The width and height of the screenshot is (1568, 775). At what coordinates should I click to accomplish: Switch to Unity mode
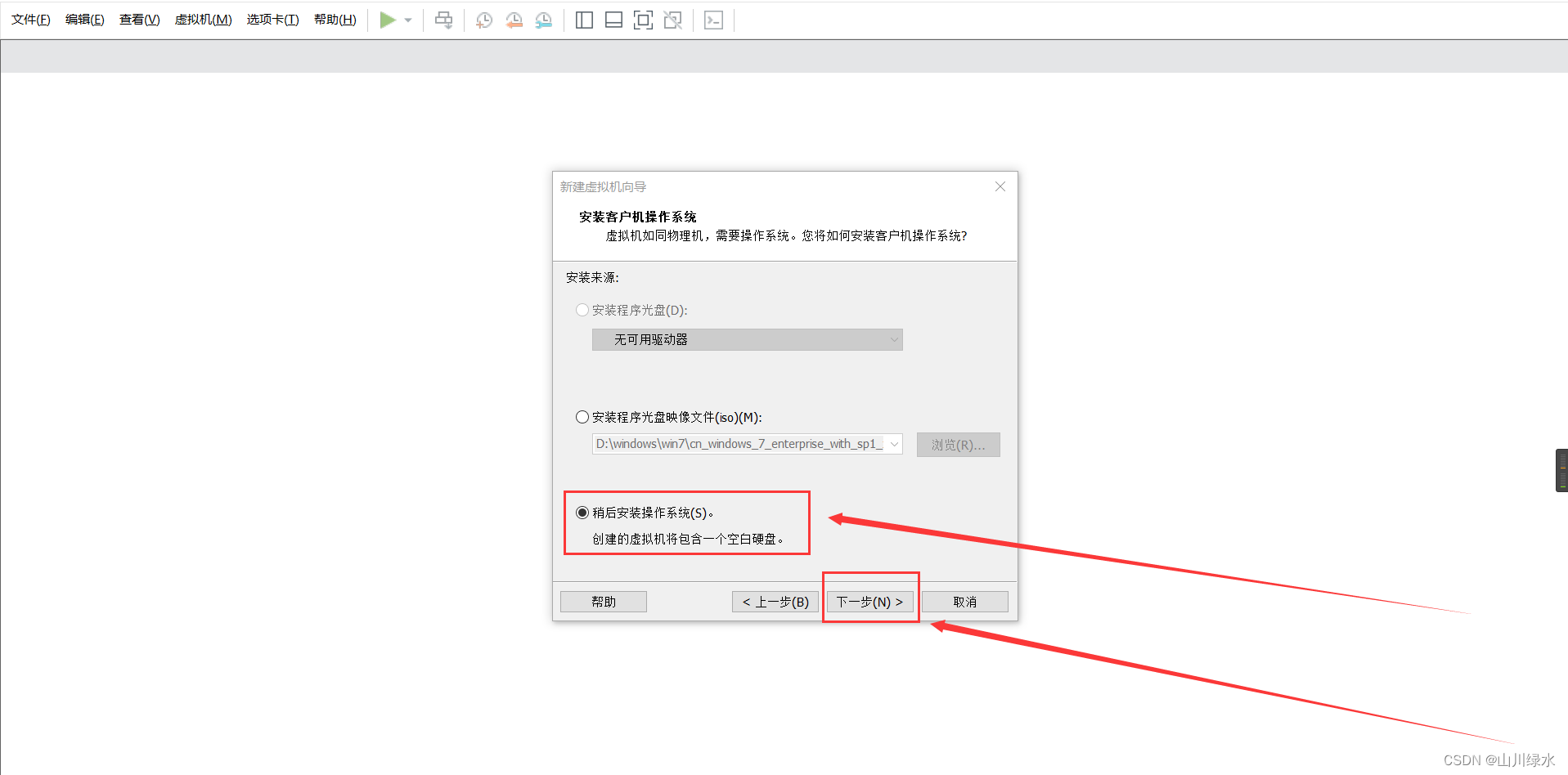tap(672, 20)
